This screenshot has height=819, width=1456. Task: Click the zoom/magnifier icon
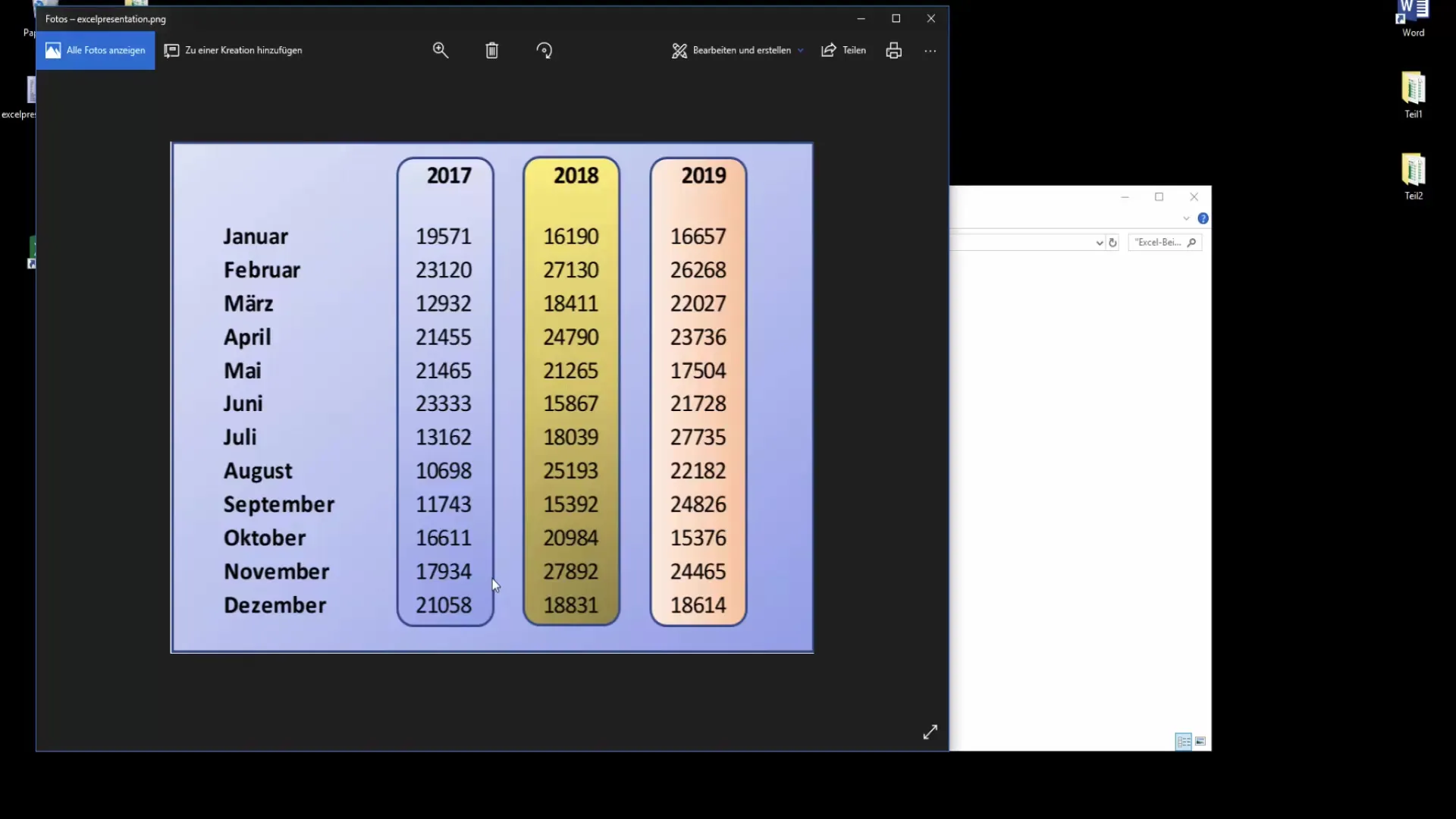pos(440,50)
